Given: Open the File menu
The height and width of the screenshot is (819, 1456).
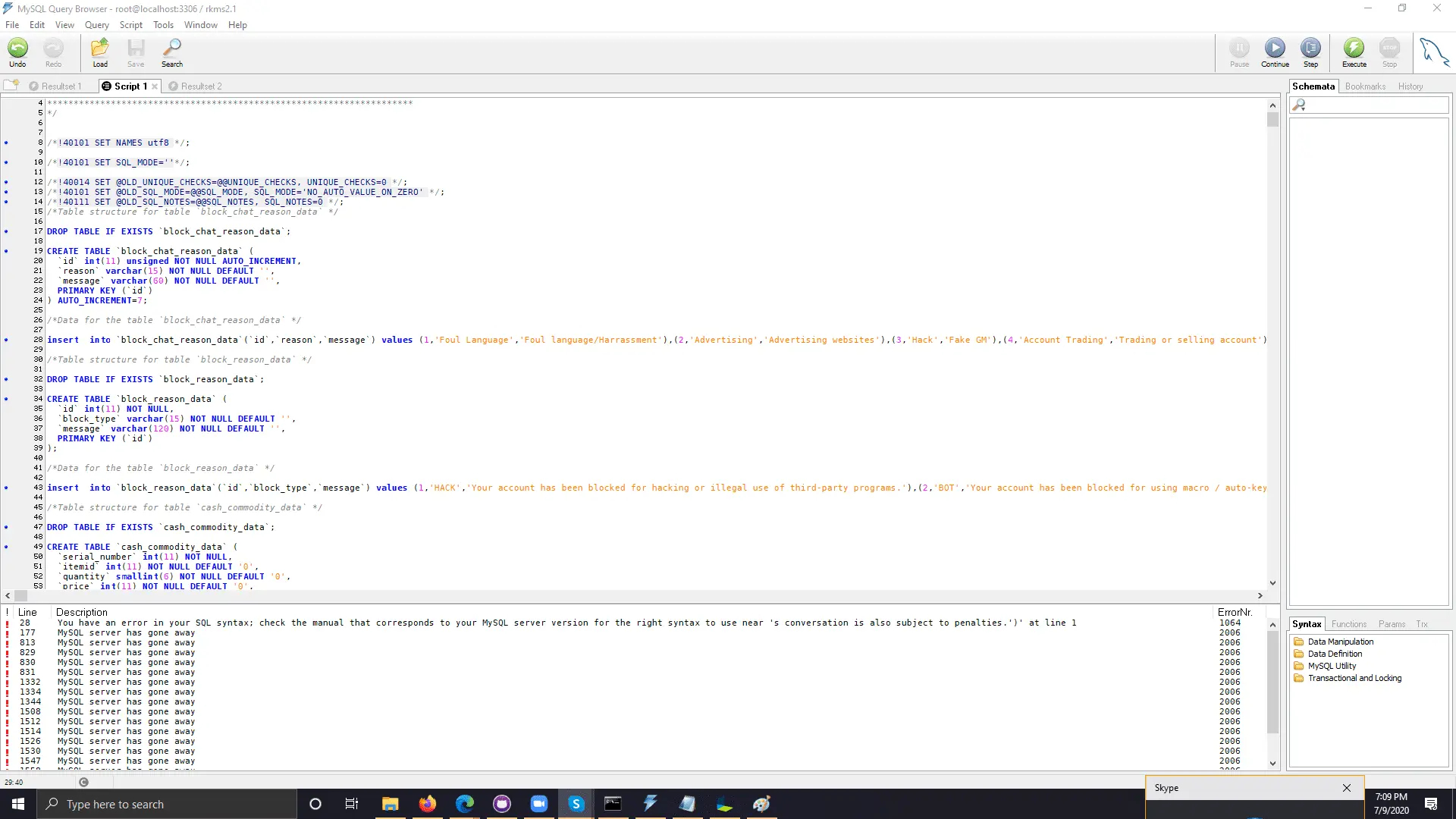Looking at the screenshot, I should point(12,25).
